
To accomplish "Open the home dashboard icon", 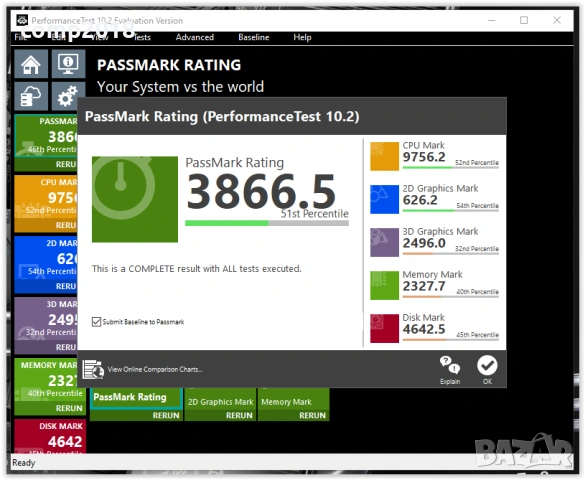I will pyautogui.click(x=31, y=64).
